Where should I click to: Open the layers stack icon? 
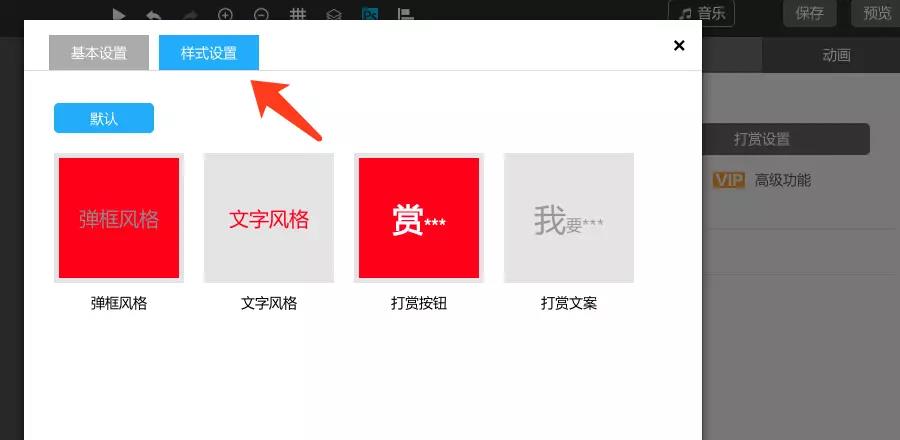[334, 14]
